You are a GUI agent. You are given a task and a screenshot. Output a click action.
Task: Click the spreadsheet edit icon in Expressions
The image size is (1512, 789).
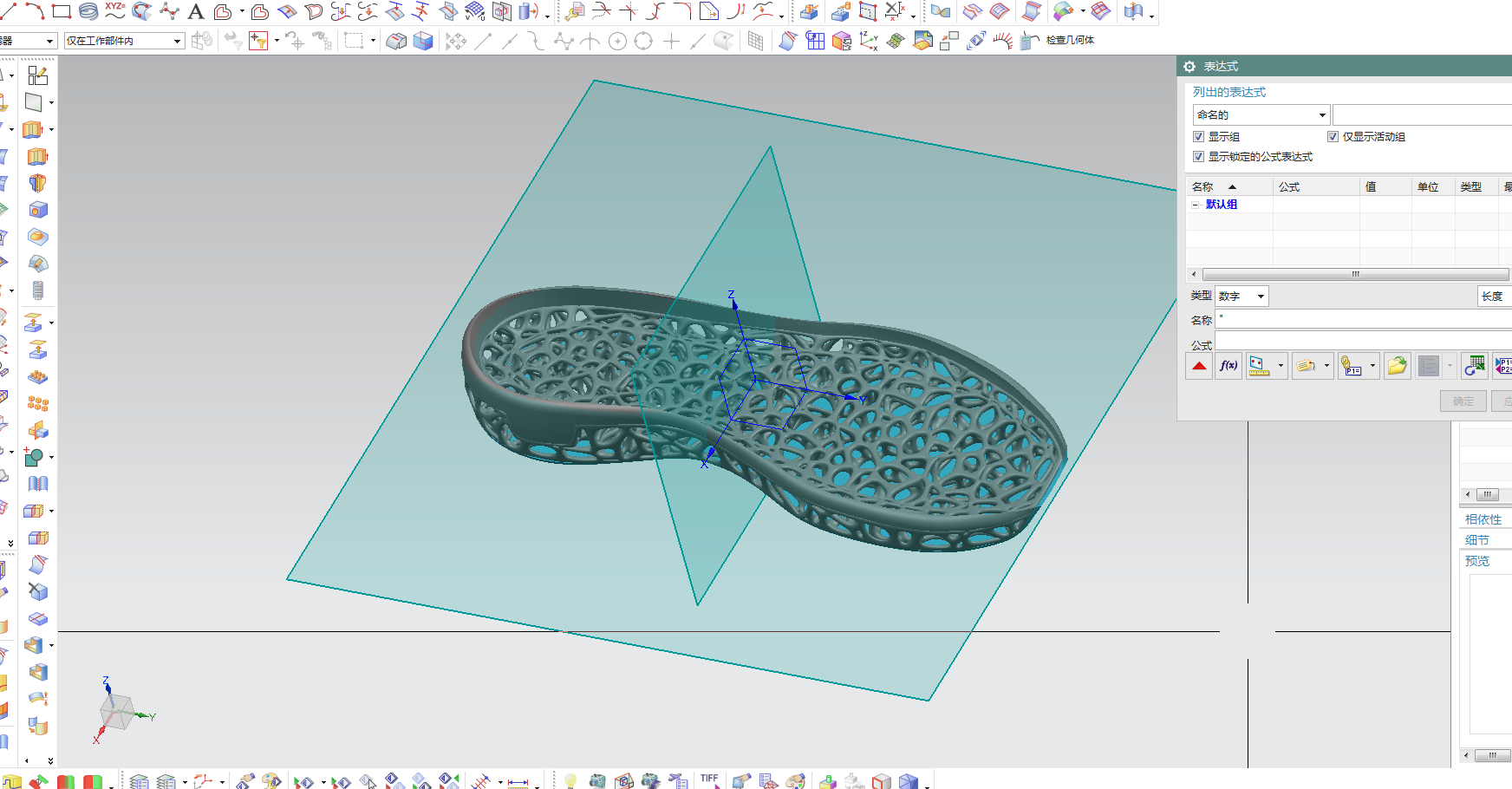1473,366
